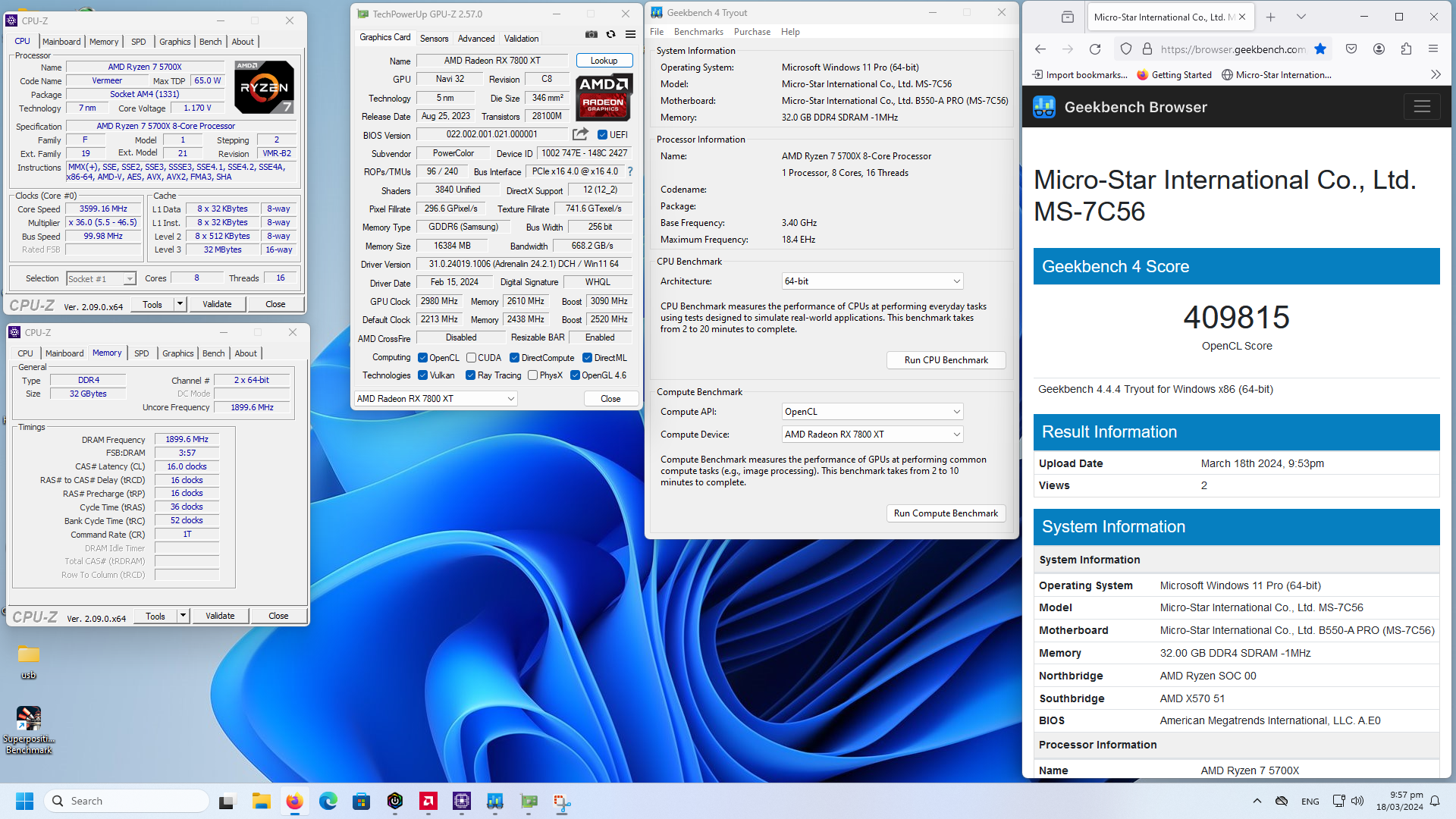This screenshot has height=819, width=1456.
Task: Click Validate in the top CPU-Z window
Action: point(218,304)
